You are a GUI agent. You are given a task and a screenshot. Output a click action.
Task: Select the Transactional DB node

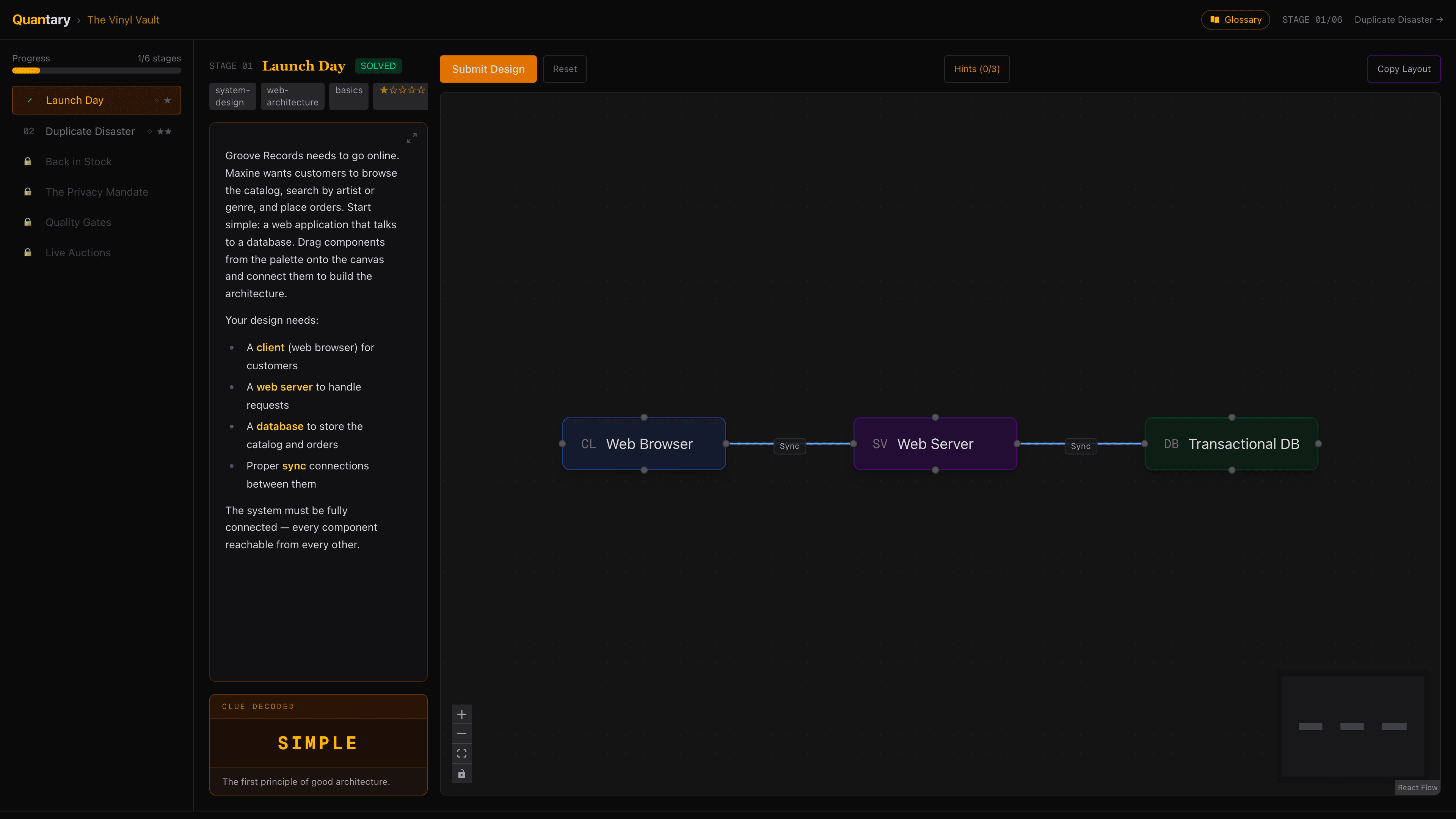[x=1231, y=444]
